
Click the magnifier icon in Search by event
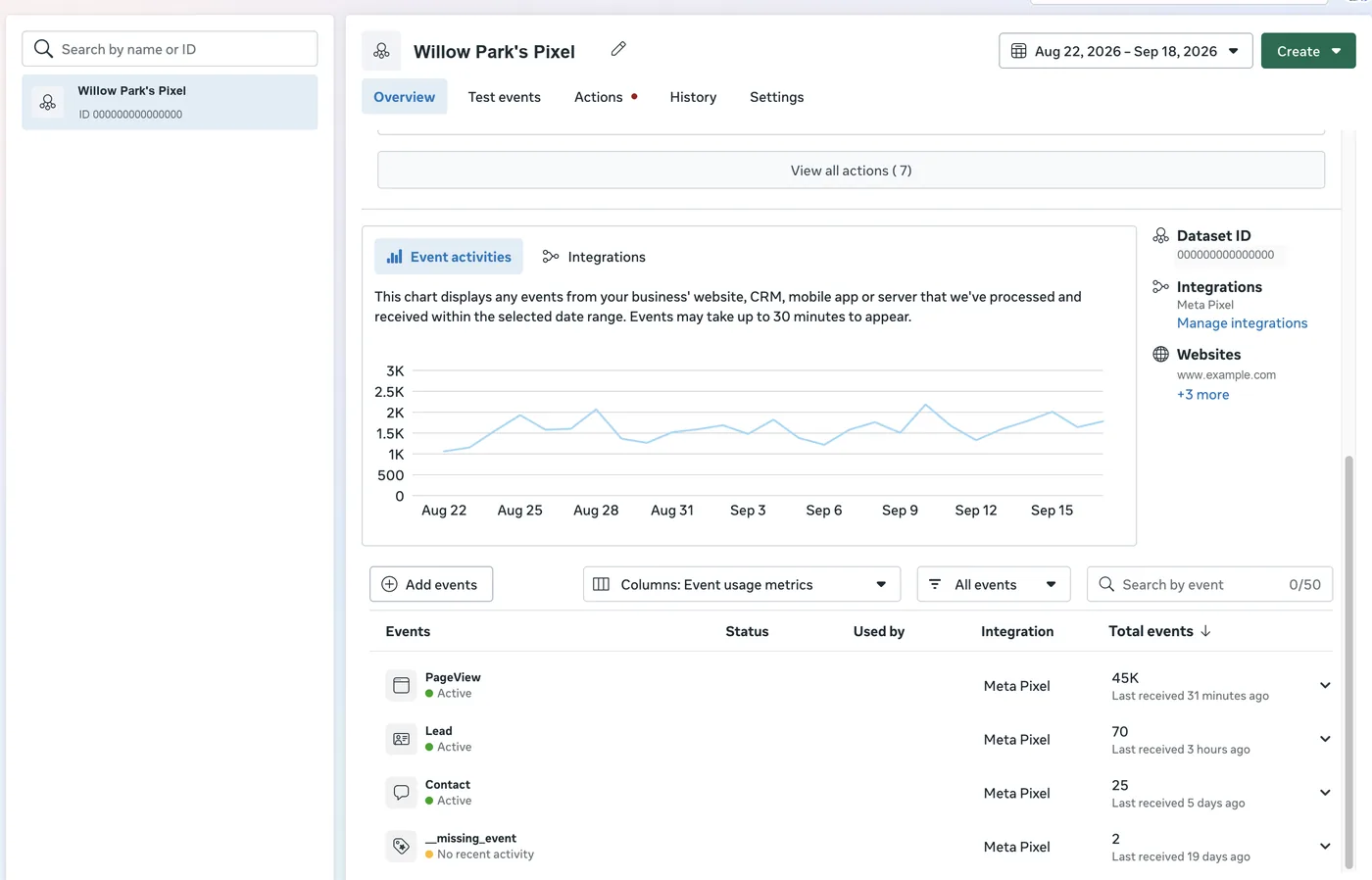[1106, 584]
